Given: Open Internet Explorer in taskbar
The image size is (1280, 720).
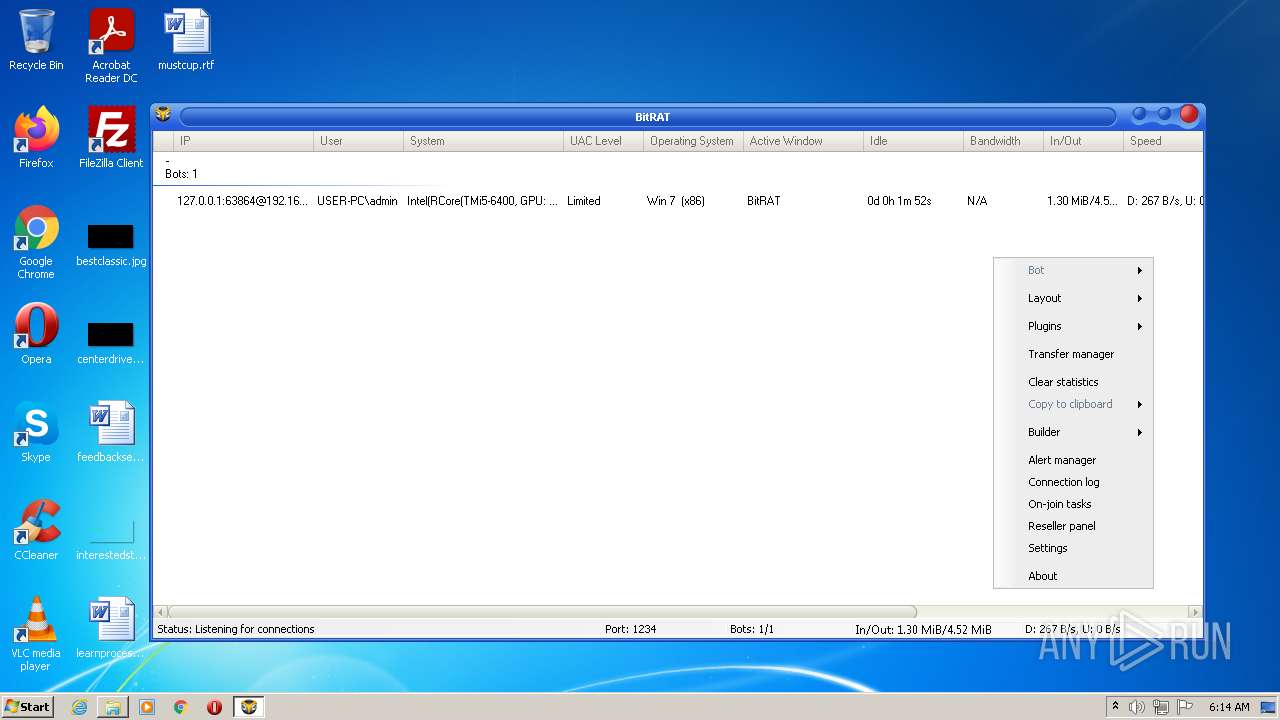Looking at the screenshot, I should coord(79,707).
